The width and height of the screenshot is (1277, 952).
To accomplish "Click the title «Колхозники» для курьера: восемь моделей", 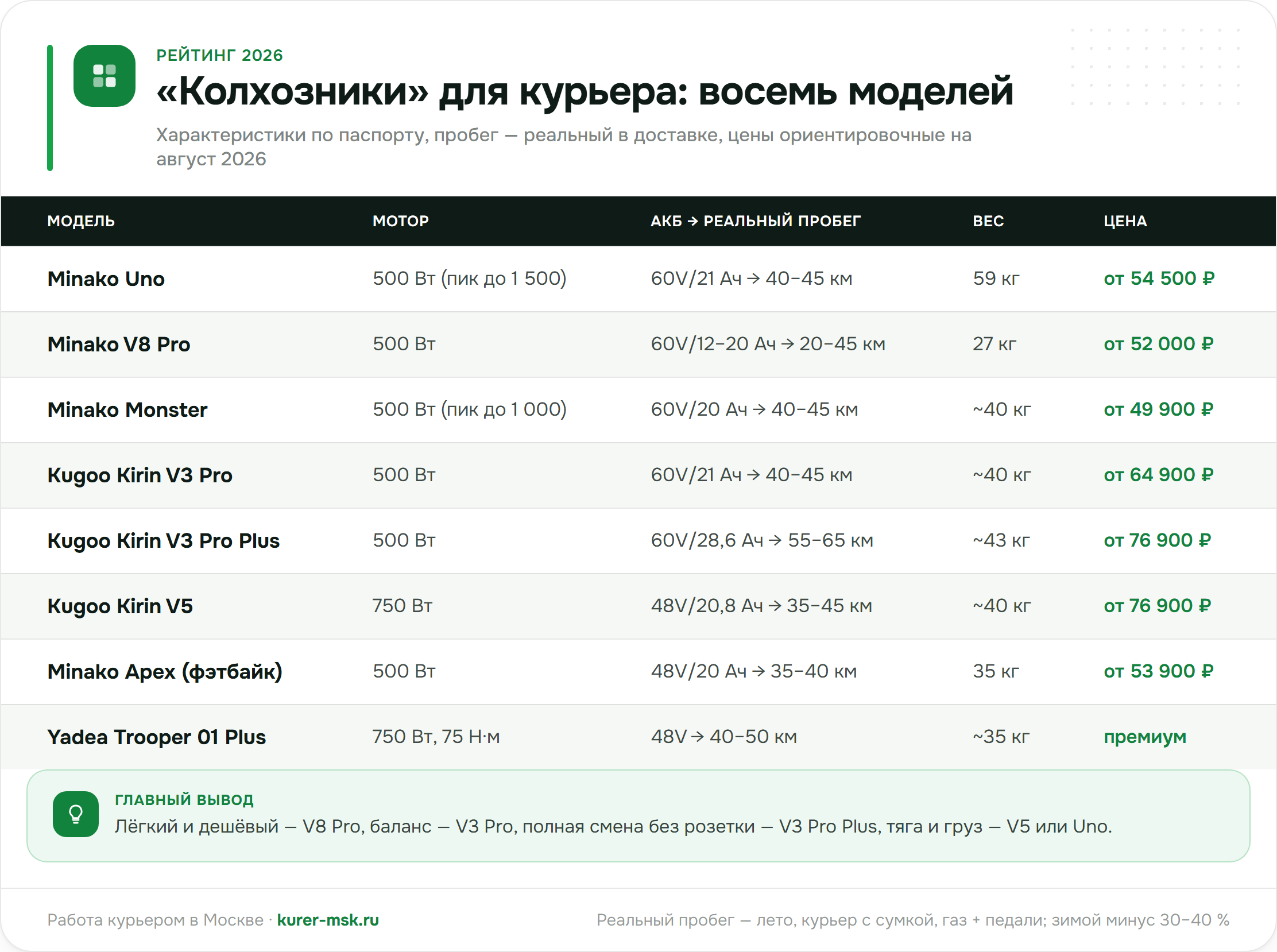I will coord(585,92).
